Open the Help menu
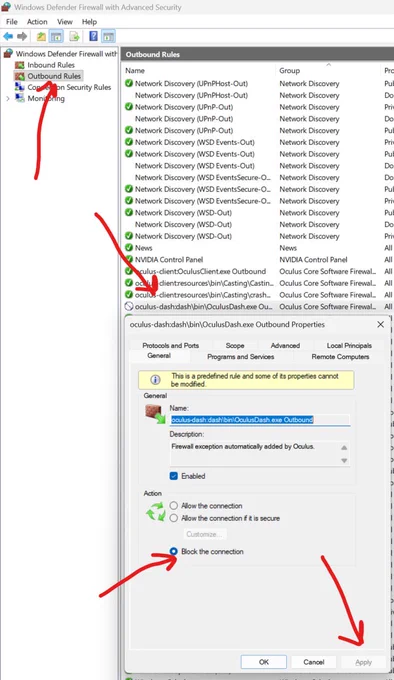394x680 pixels. coord(89,22)
